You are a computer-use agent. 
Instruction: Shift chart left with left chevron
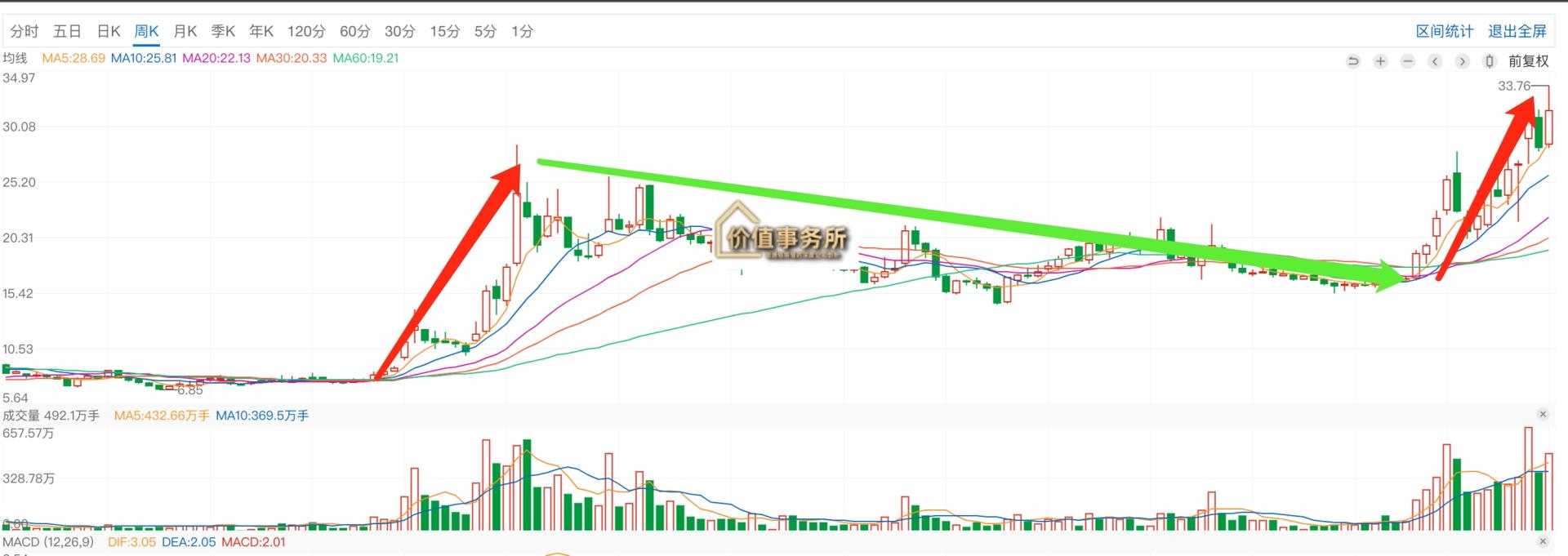point(1435,61)
